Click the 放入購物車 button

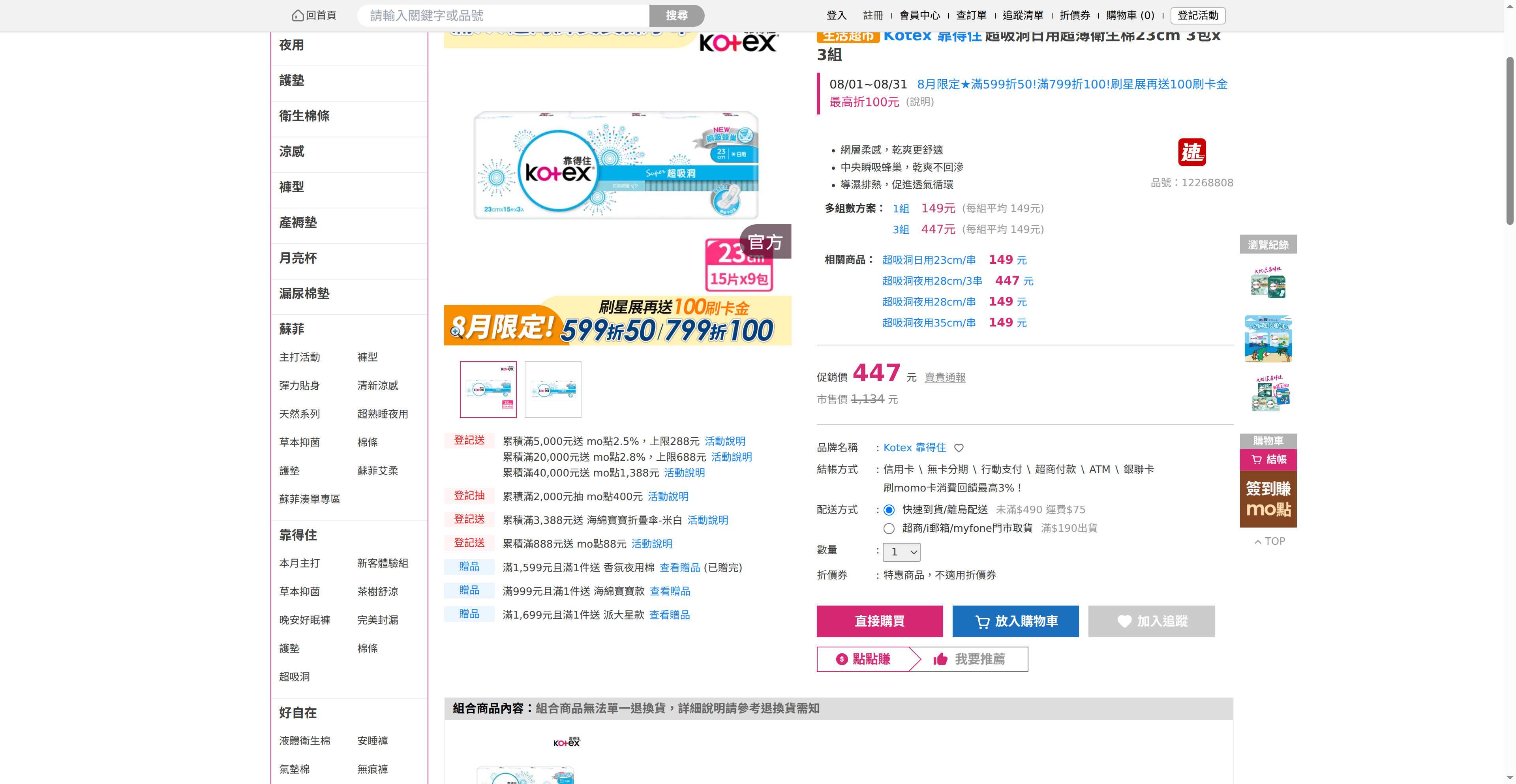pyautogui.click(x=1016, y=621)
